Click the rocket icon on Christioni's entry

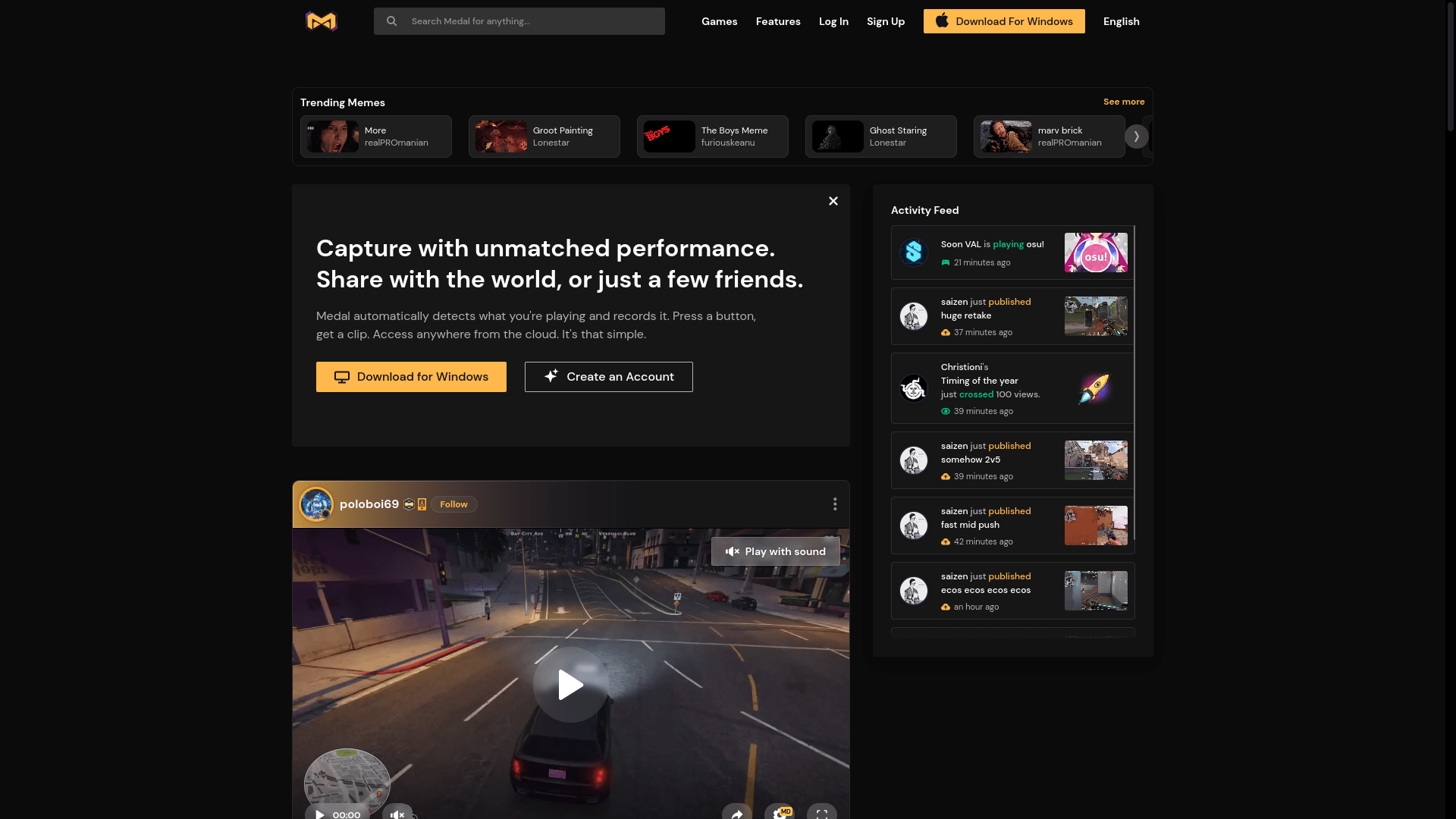coord(1095,388)
